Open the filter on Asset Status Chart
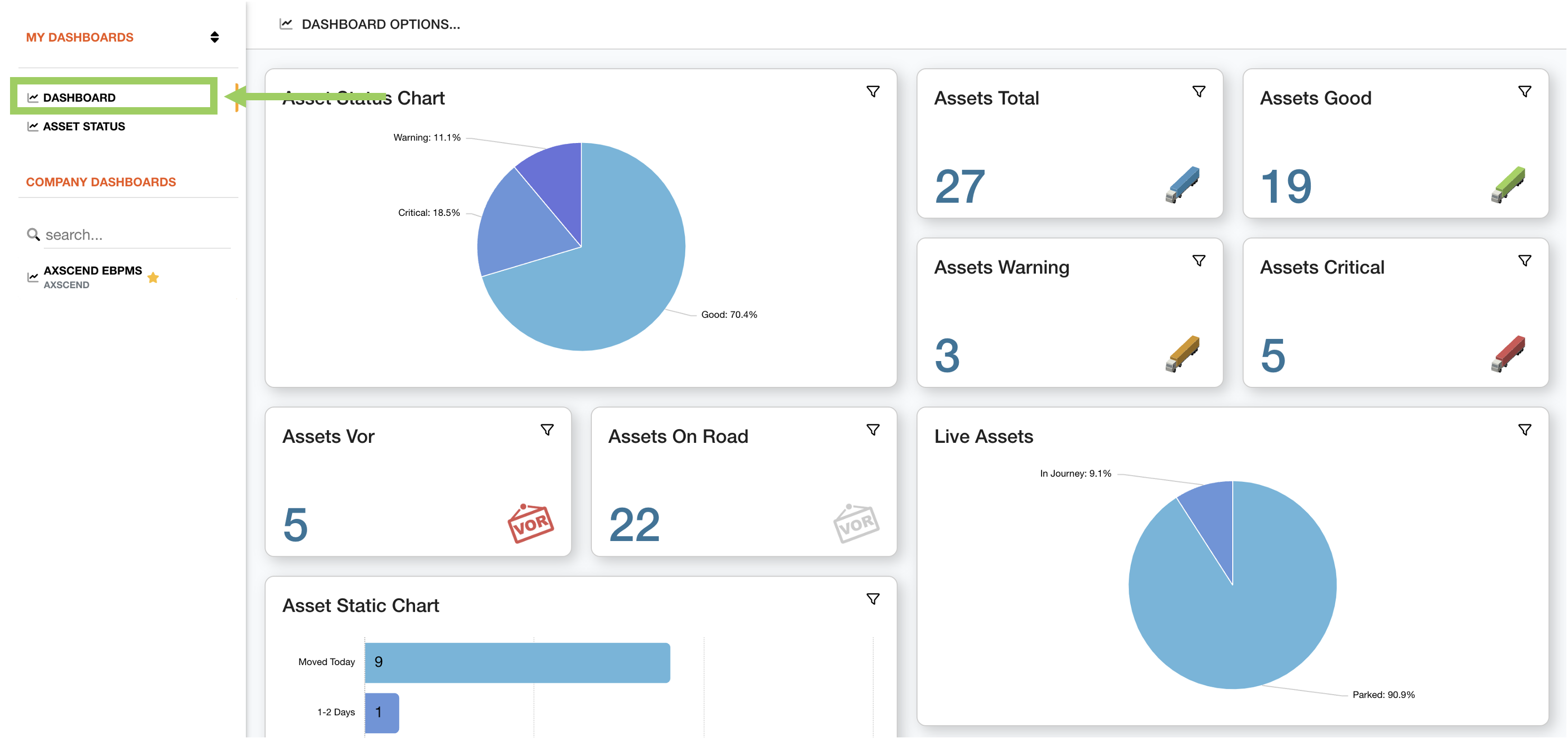This screenshot has width=1568, height=739. [x=873, y=90]
